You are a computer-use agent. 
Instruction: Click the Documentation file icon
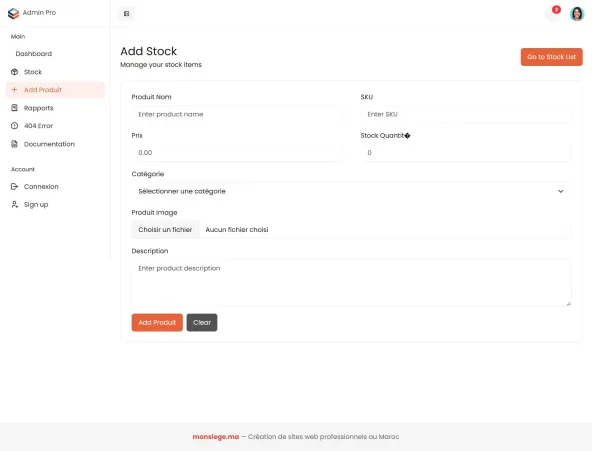point(14,144)
